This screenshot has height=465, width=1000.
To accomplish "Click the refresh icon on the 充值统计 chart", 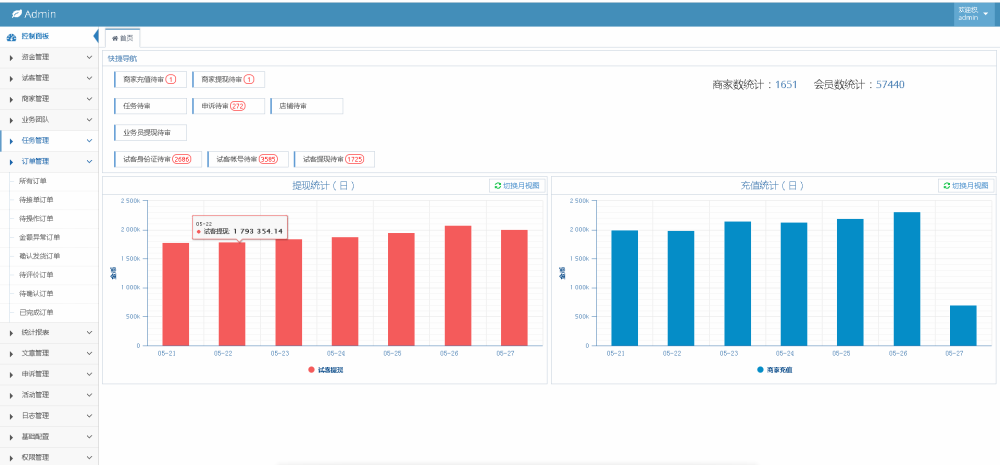I will (947, 186).
